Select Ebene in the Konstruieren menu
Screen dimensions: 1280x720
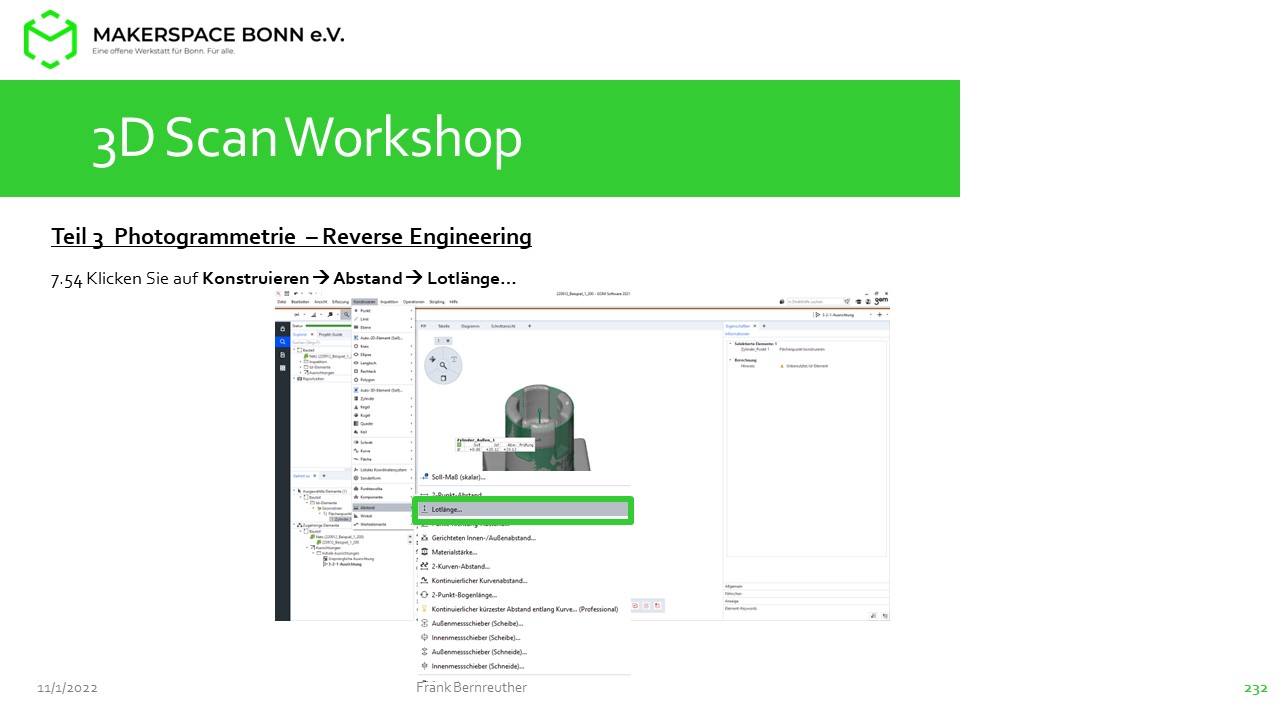pos(383,327)
